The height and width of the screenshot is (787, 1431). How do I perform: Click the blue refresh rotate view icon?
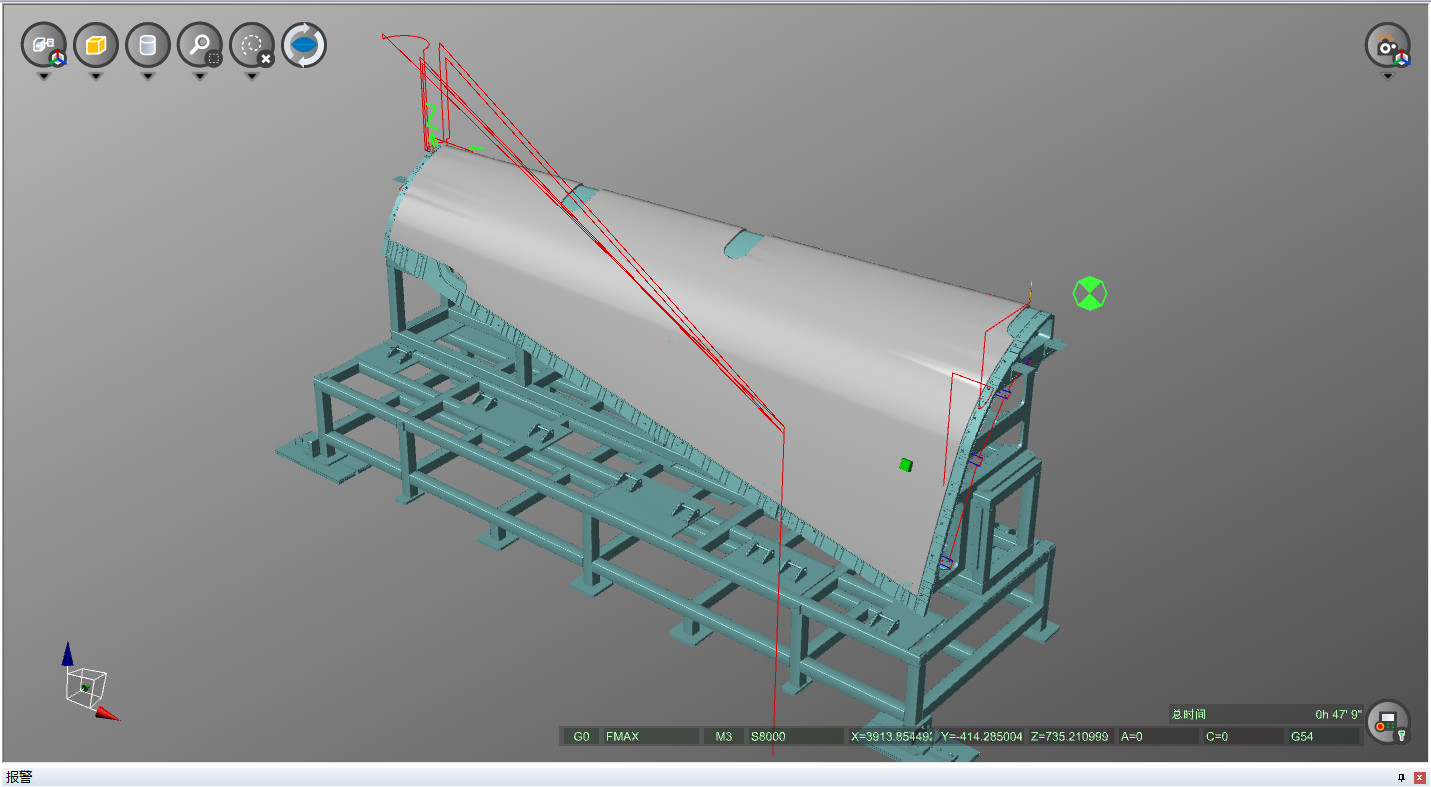tap(304, 45)
